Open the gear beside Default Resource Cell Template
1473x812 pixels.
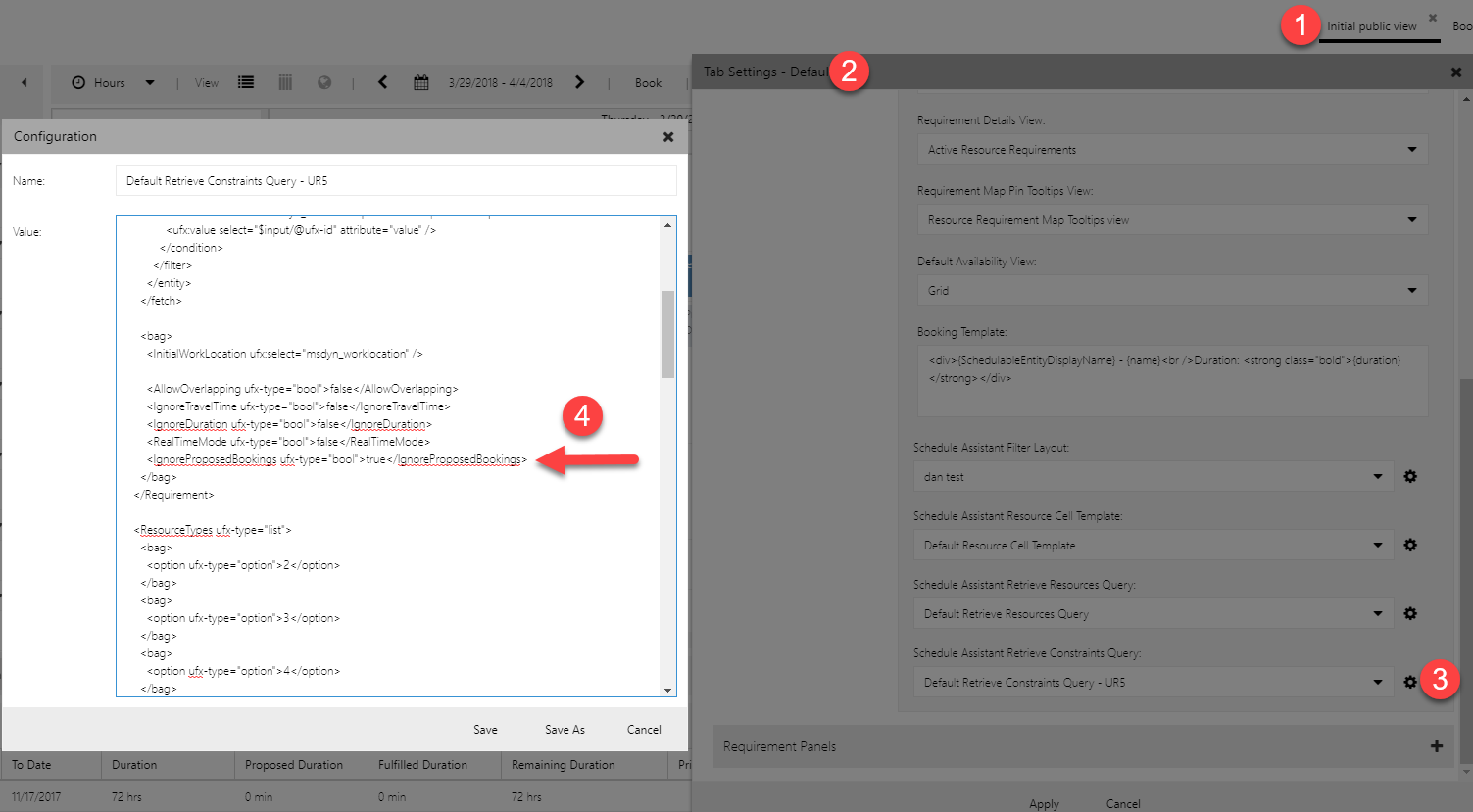point(1410,545)
